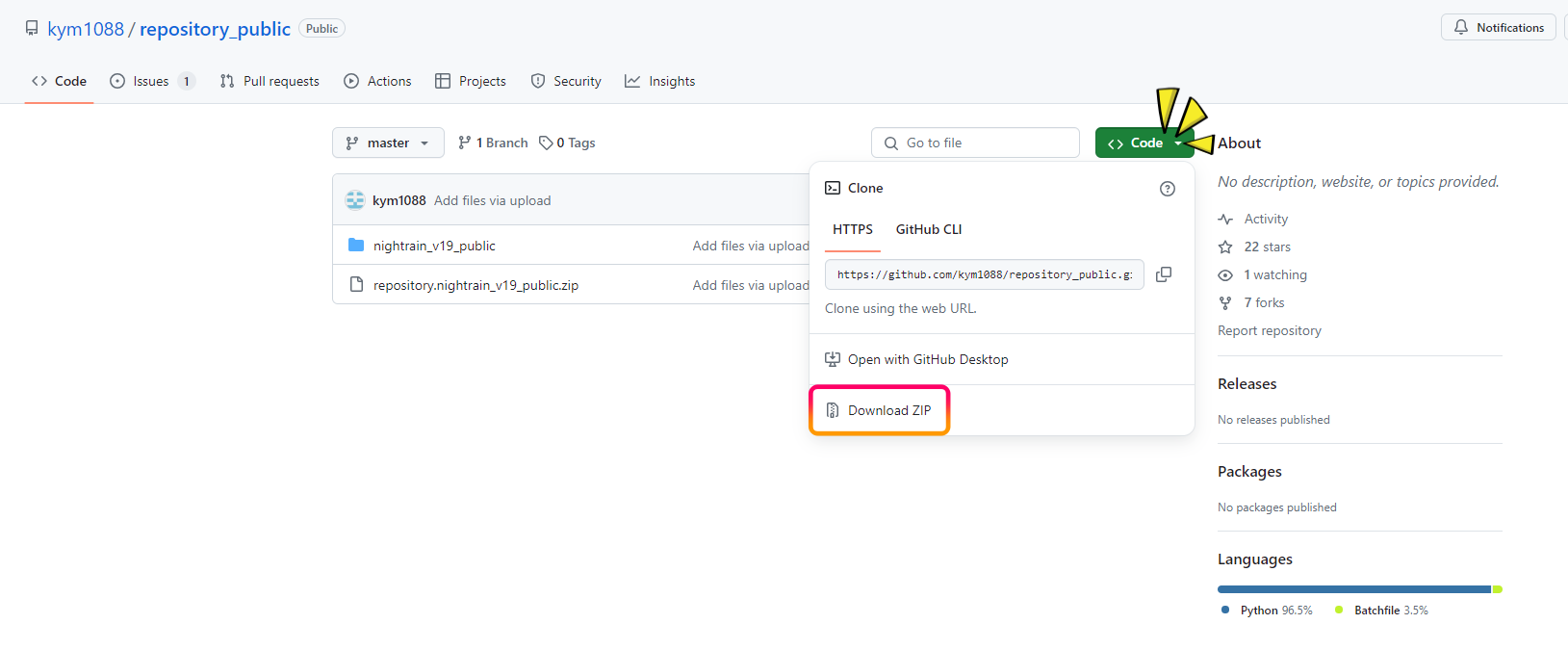The height and width of the screenshot is (650, 1568).
Task: Switch to the Security tab
Action: [566, 81]
